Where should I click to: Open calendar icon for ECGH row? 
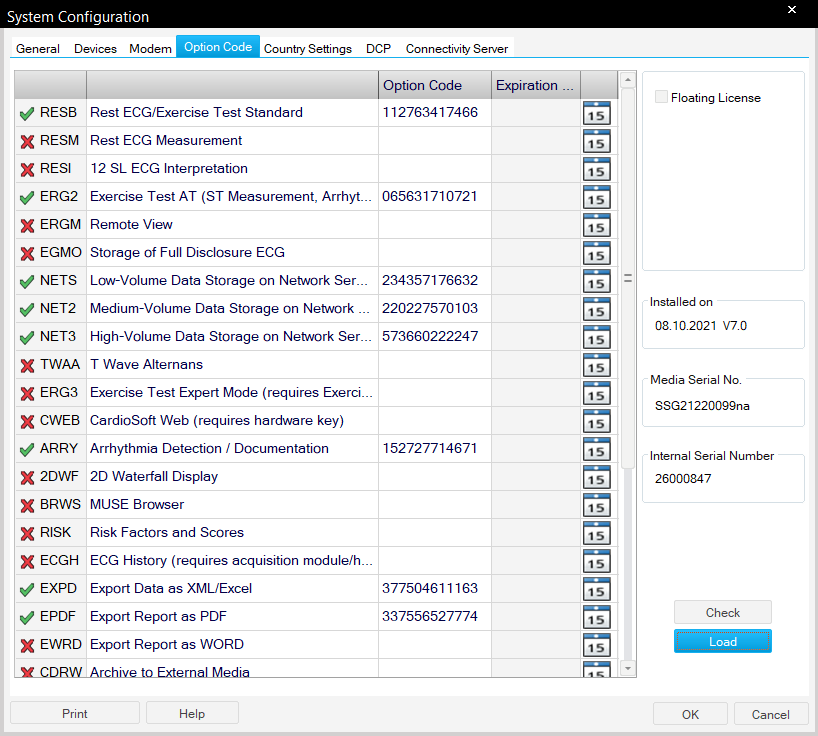pyautogui.click(x=596, y=561)
